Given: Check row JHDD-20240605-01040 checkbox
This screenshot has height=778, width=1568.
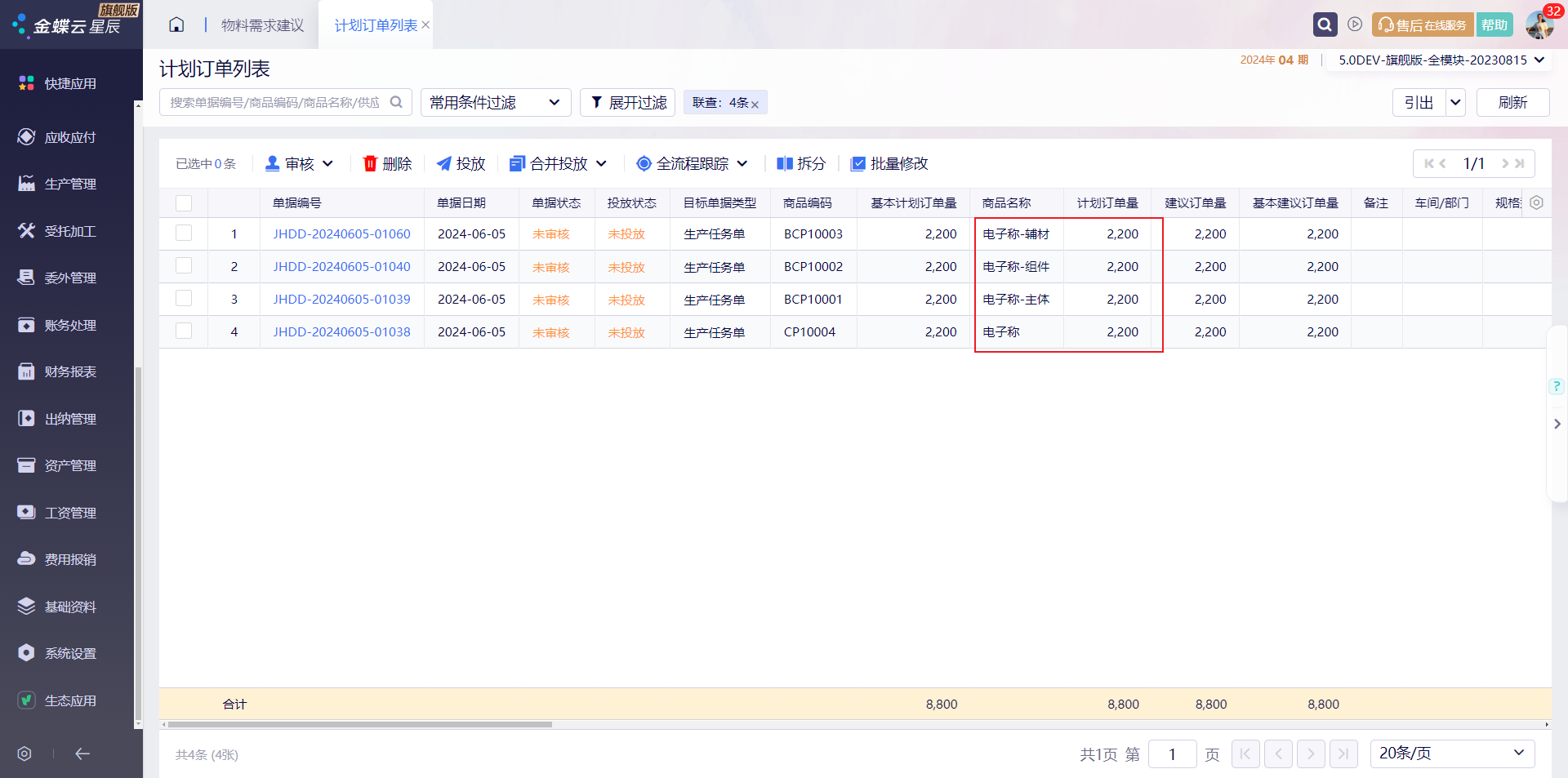Looking at the screenshot, I should click(x=184, y=266).
